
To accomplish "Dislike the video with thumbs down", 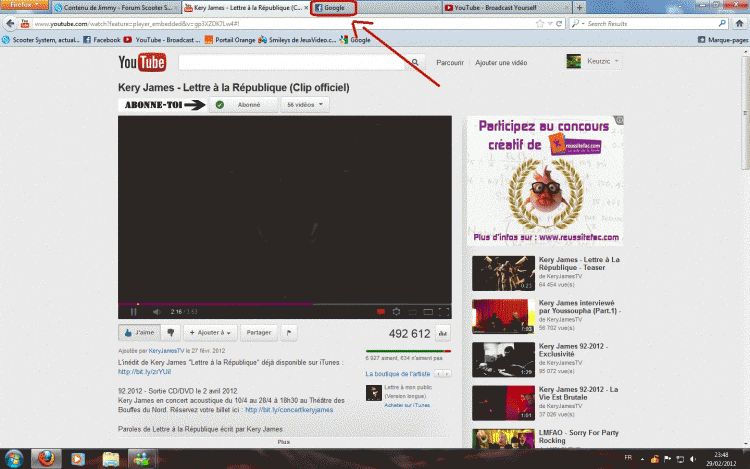I will click(x=171, y=332).
